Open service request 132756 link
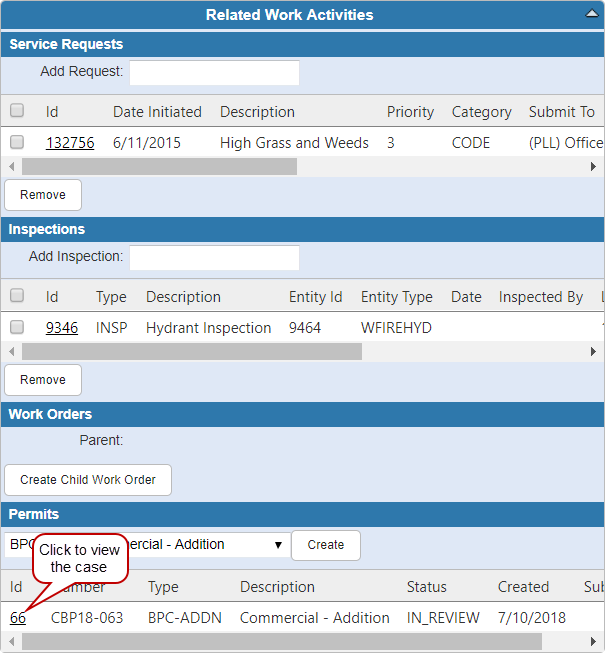This screenshot has height=653, width=605. 70,143
